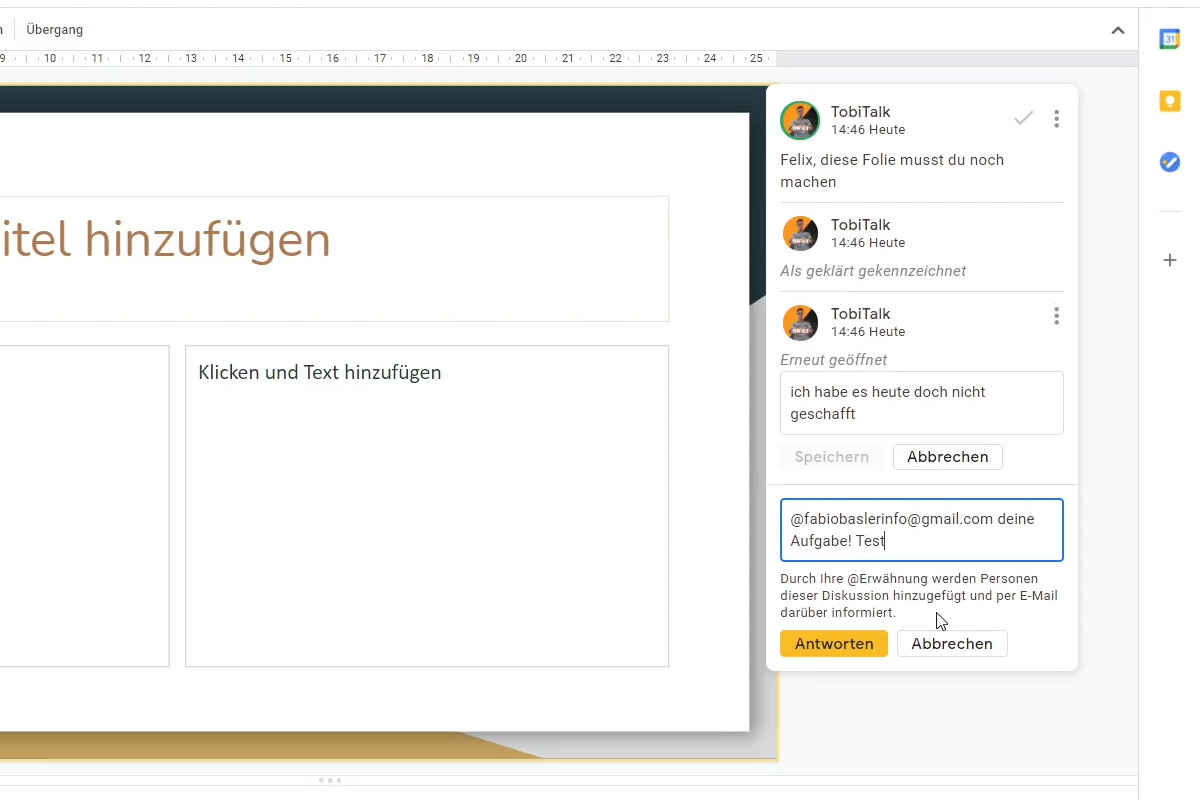
Task: Click the reply field mentioning fabiobaslerinfo@gmail.com
Action: click(x=921, y=530)
